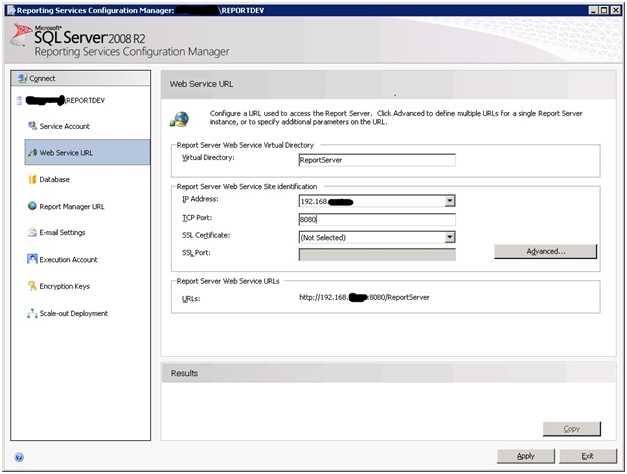This screenshot has width=627, height=474.
Task: Click the IP Address: label
Action: coord(200,199)
